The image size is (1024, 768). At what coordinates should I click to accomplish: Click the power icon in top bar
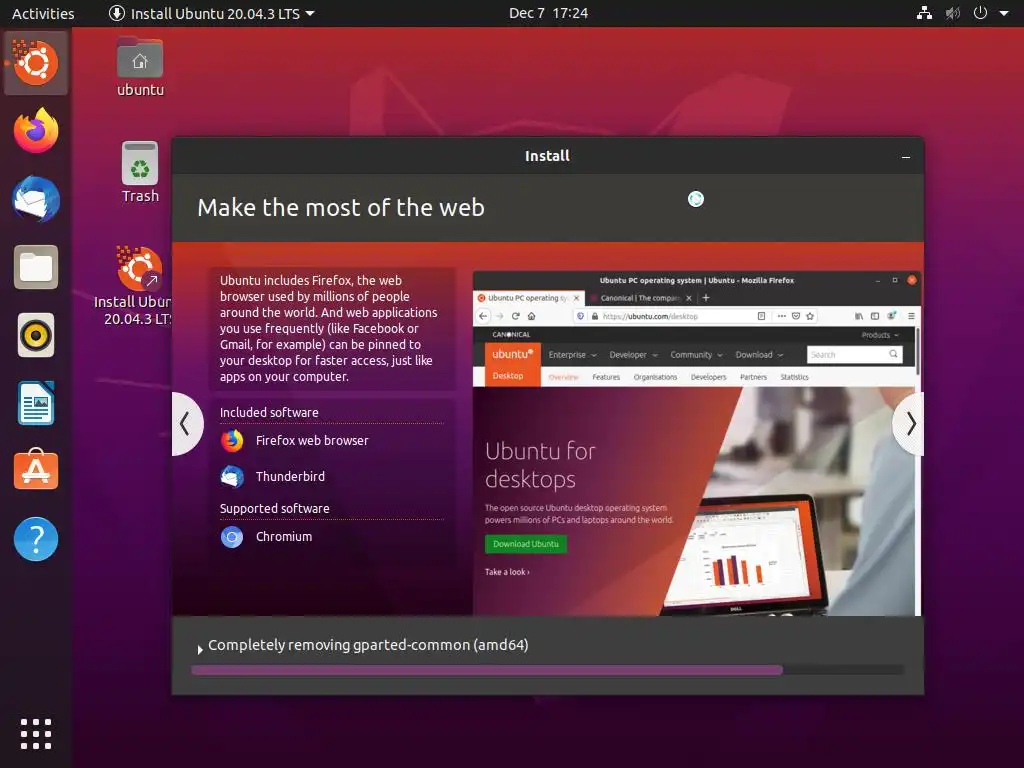click(x=980, y=13)
